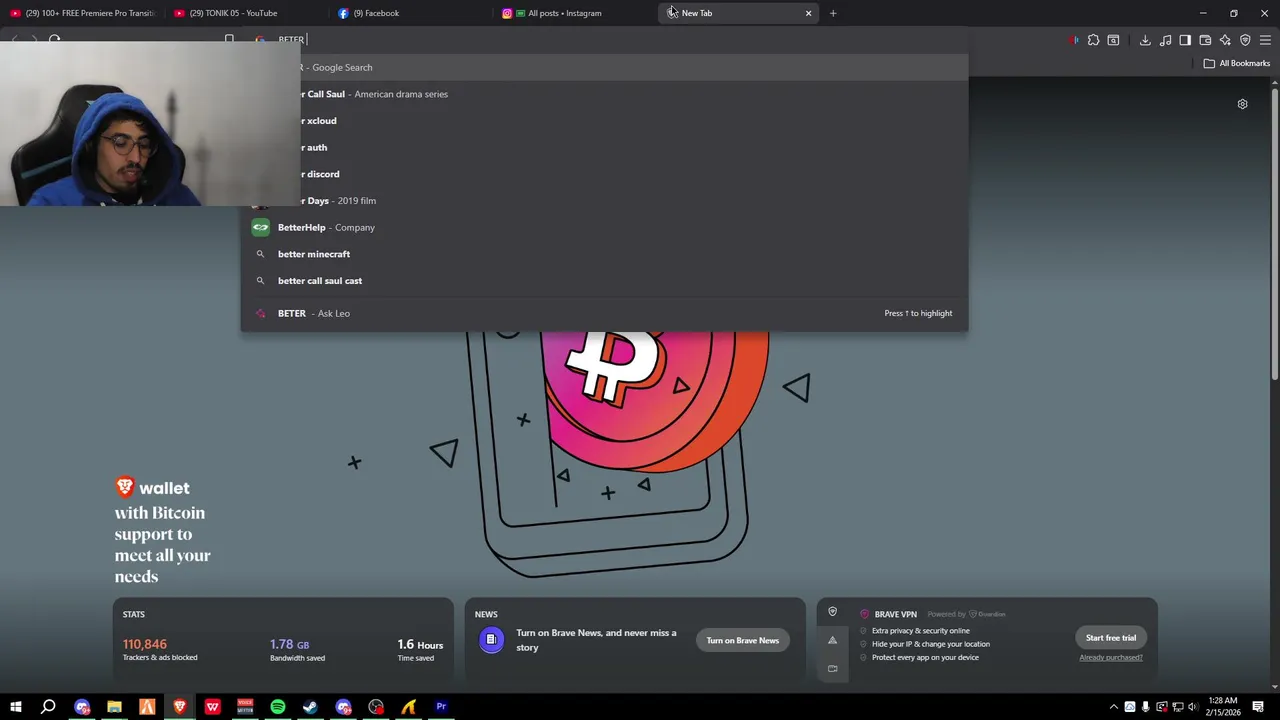The width and height of the screenshot is (1280, 720).
Task: Open Downloads from the toolbar
Action: (x=1145, y=40)
